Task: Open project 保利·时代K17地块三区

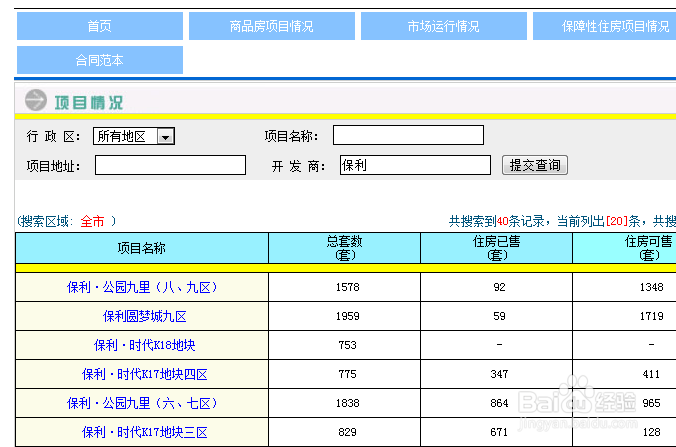Action: coord(144,432)
